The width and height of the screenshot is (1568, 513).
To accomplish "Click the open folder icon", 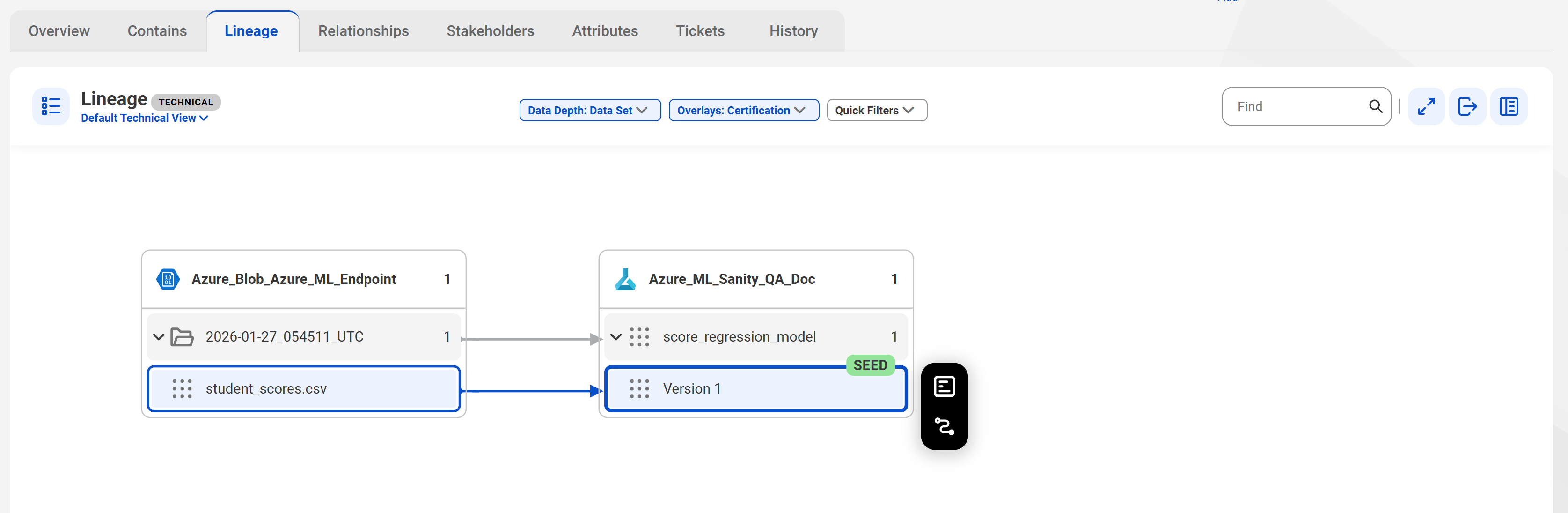I will coord(182,337).
